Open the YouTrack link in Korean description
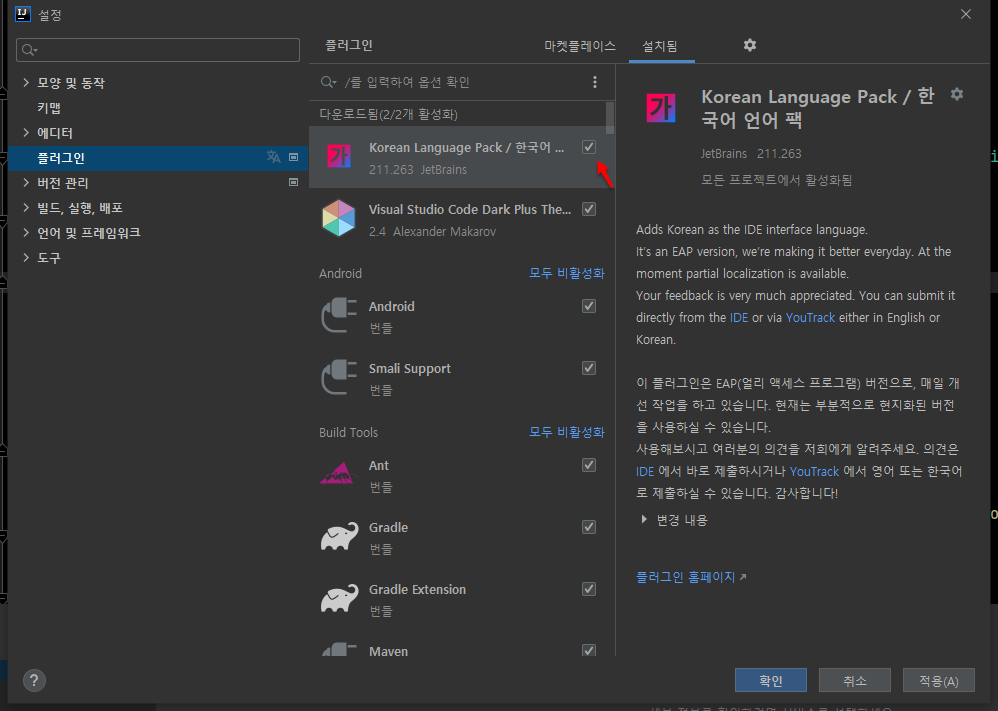The height and width of the screenshot is (711, 998). (x=814, y=472)
